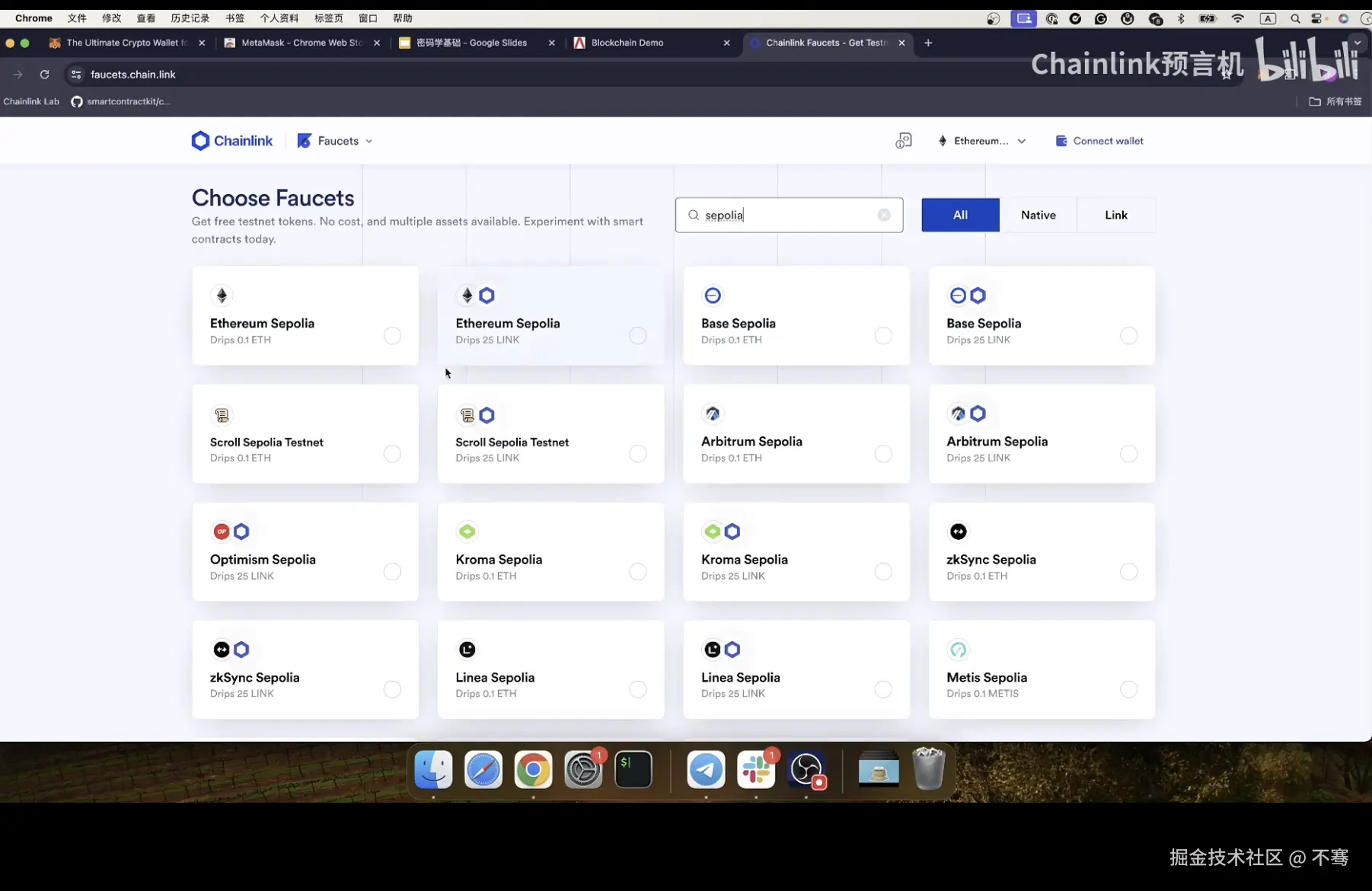The height and width of the screenshot is (891, 1372).
Task: Switch to the Link filter tab
Action: (1116, 215)
